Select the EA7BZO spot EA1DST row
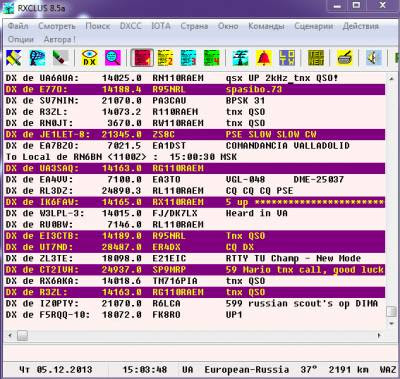The width and height of the screenshot is (400, 379). click(x=195, y=146)
